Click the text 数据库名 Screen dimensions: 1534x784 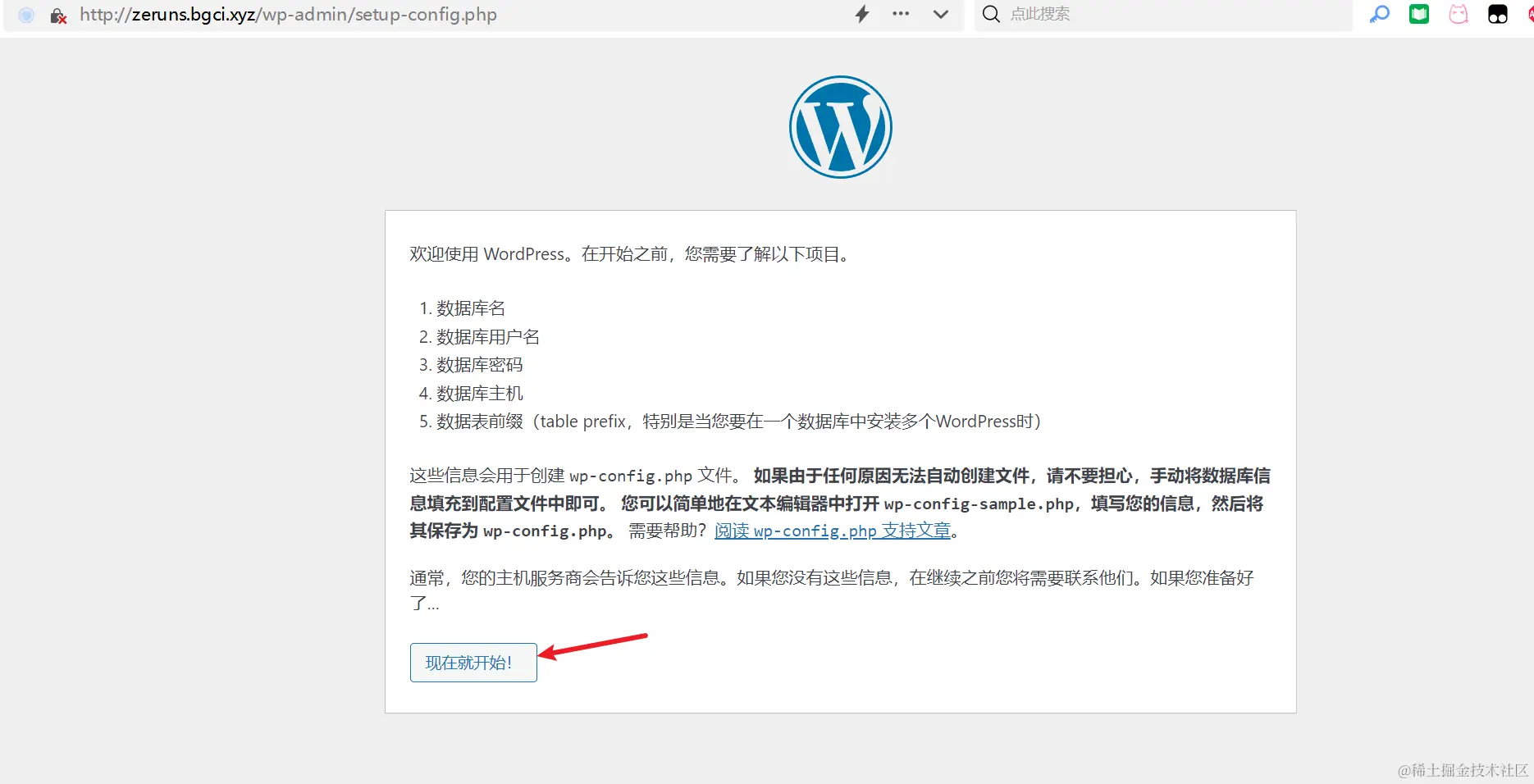(x=471, y=308)
